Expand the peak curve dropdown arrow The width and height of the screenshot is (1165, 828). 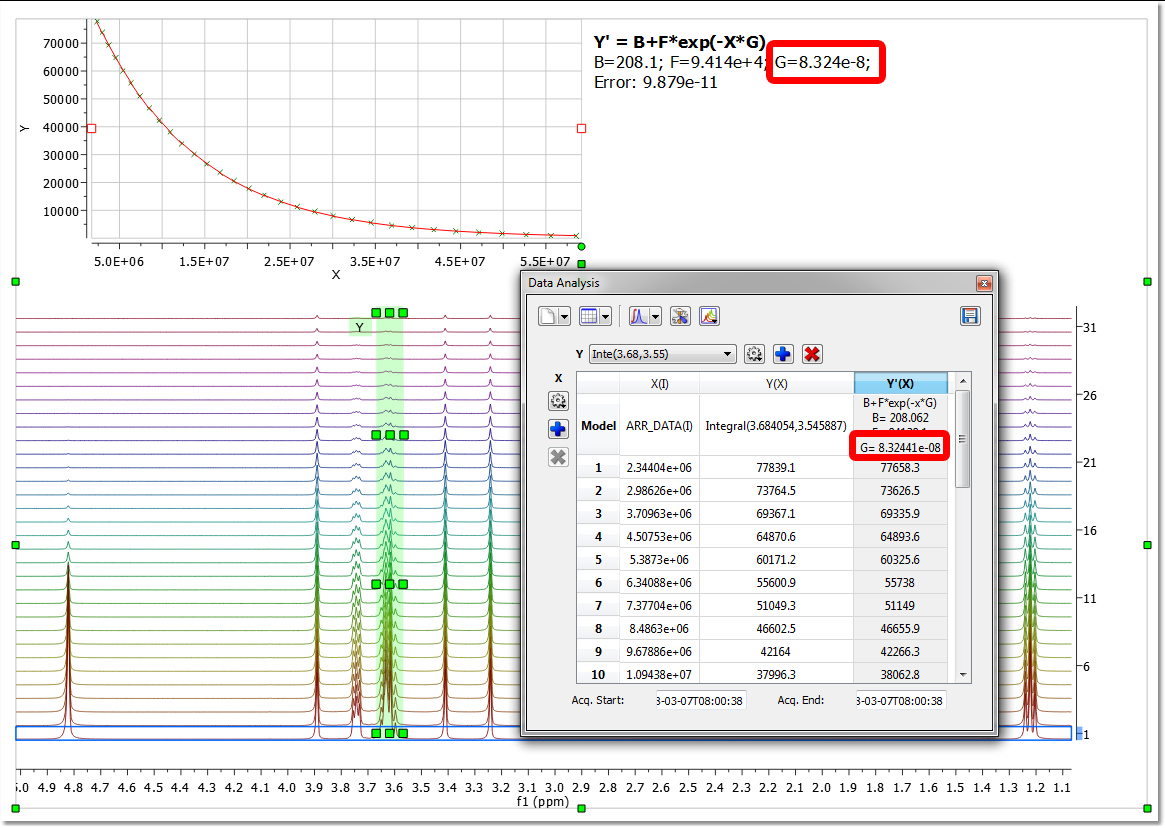[x=656, y=317]
